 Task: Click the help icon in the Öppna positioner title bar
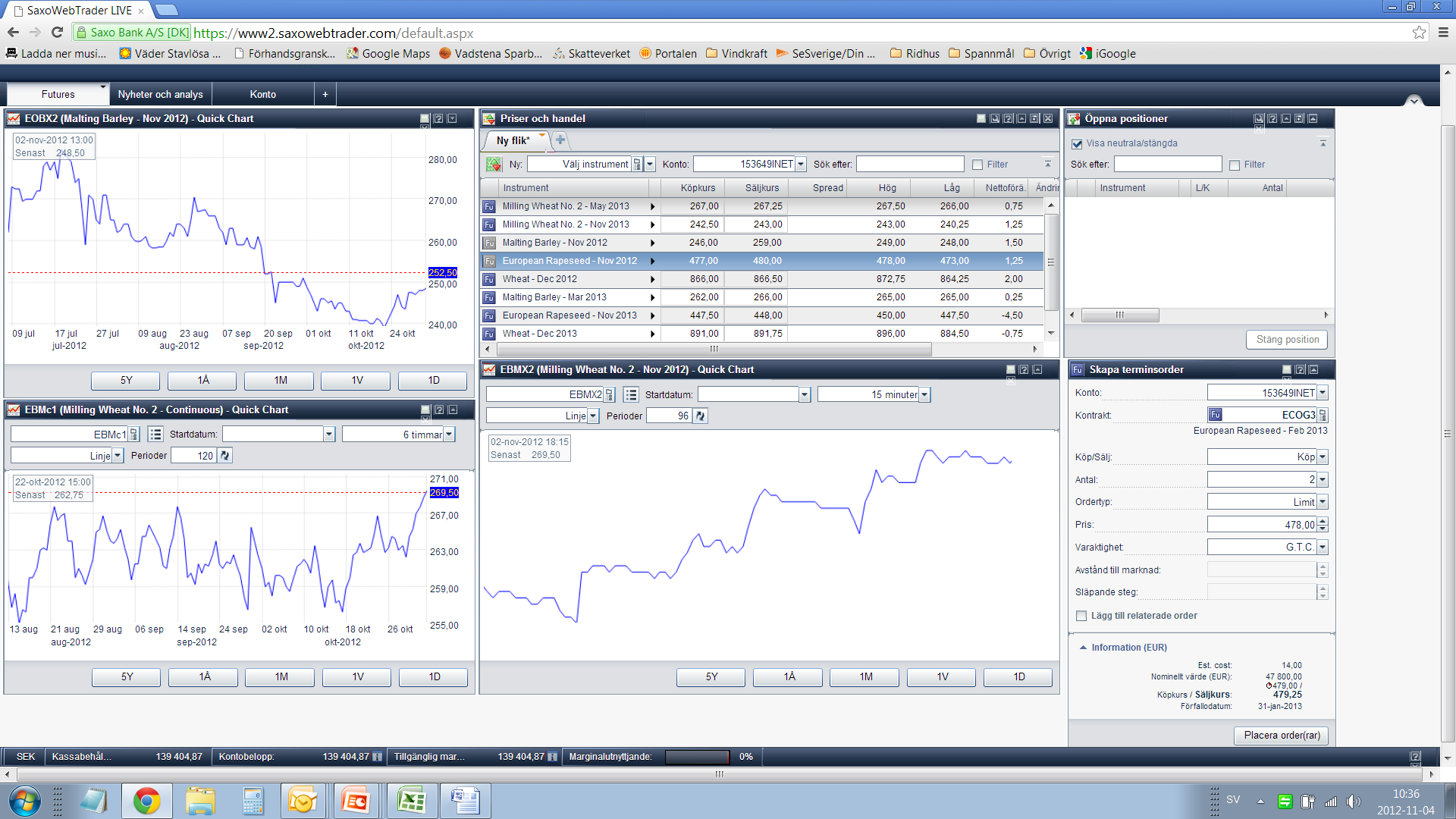1272,119
